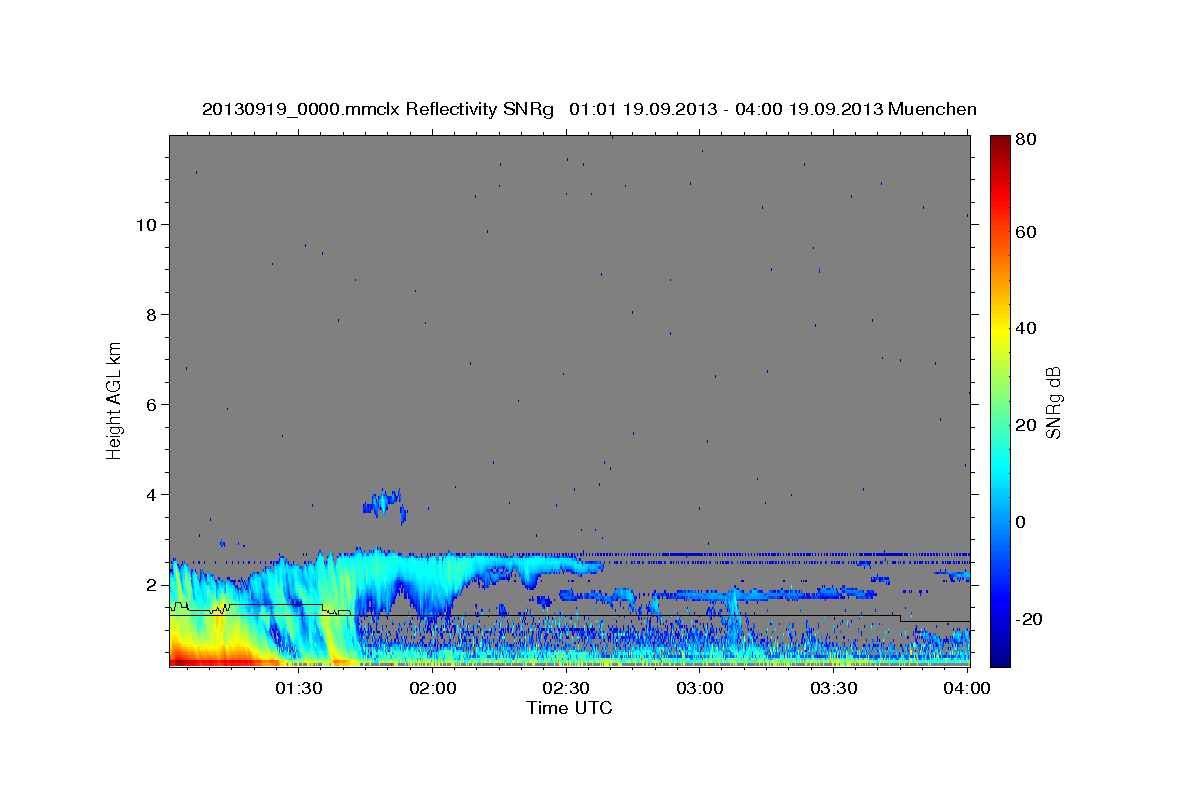Click the height tick label 10

tap(146, 225)
